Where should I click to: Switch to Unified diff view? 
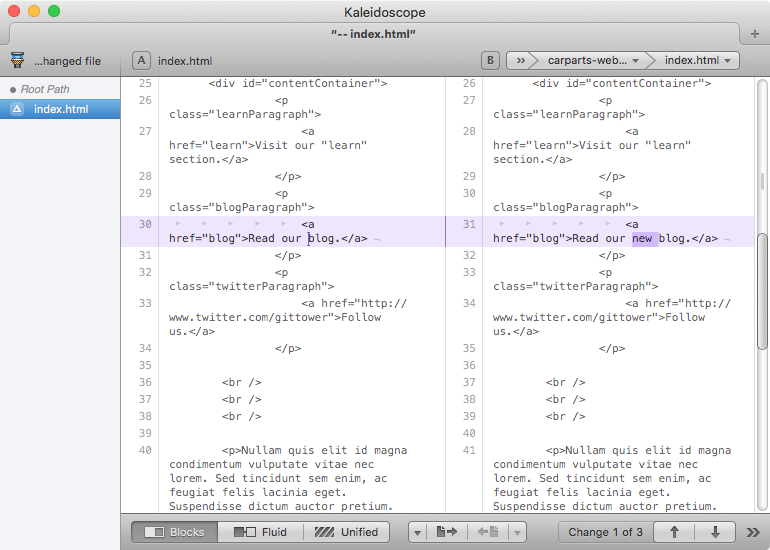[347, 532]
